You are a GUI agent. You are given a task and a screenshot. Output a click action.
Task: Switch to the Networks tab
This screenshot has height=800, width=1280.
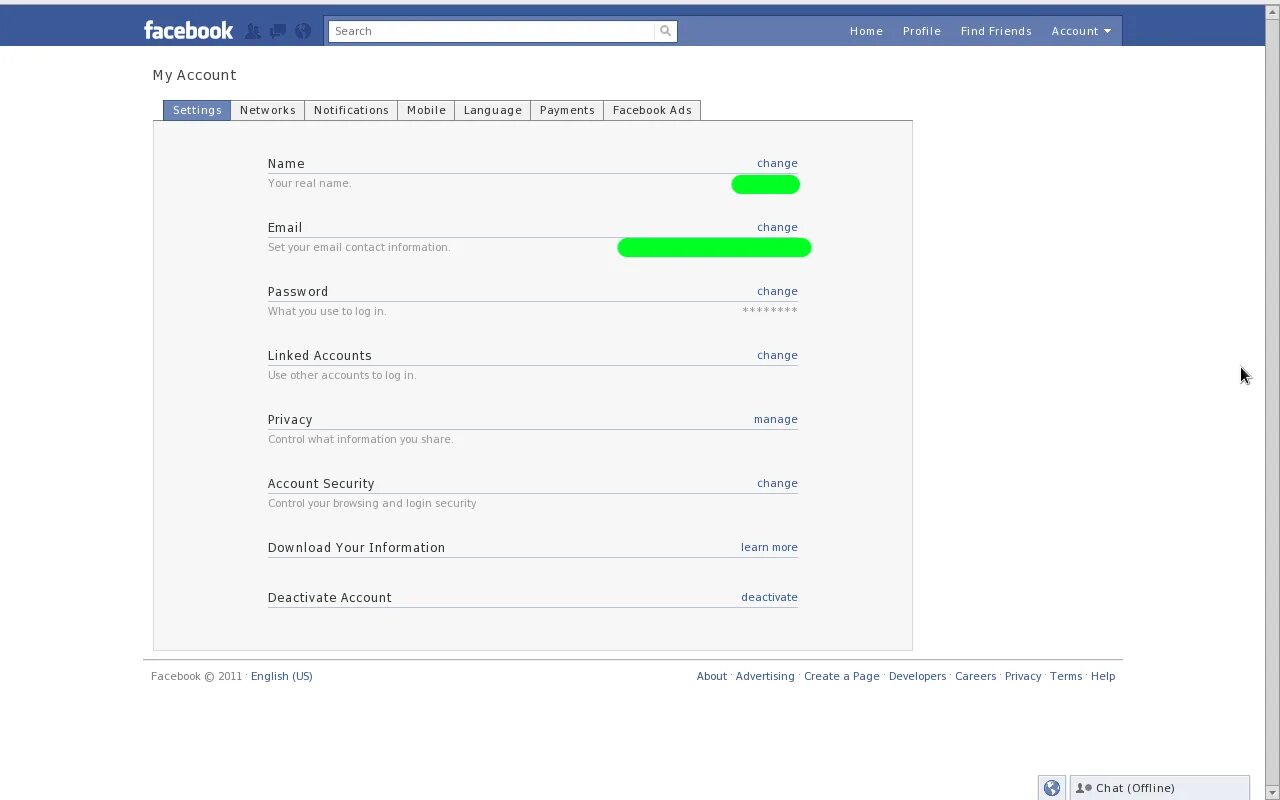[267, 110]
